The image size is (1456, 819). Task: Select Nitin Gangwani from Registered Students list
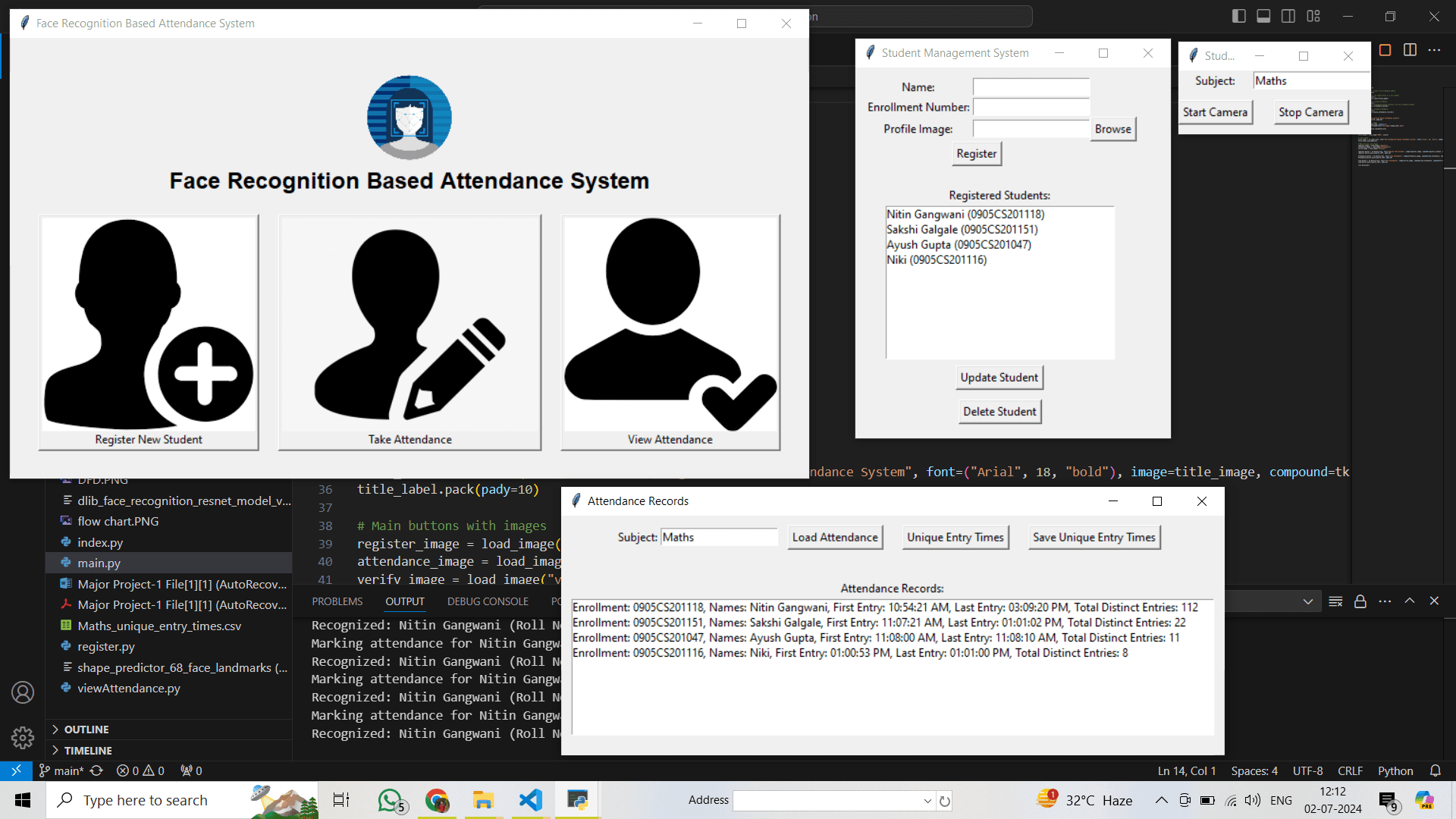coord(965,213)
